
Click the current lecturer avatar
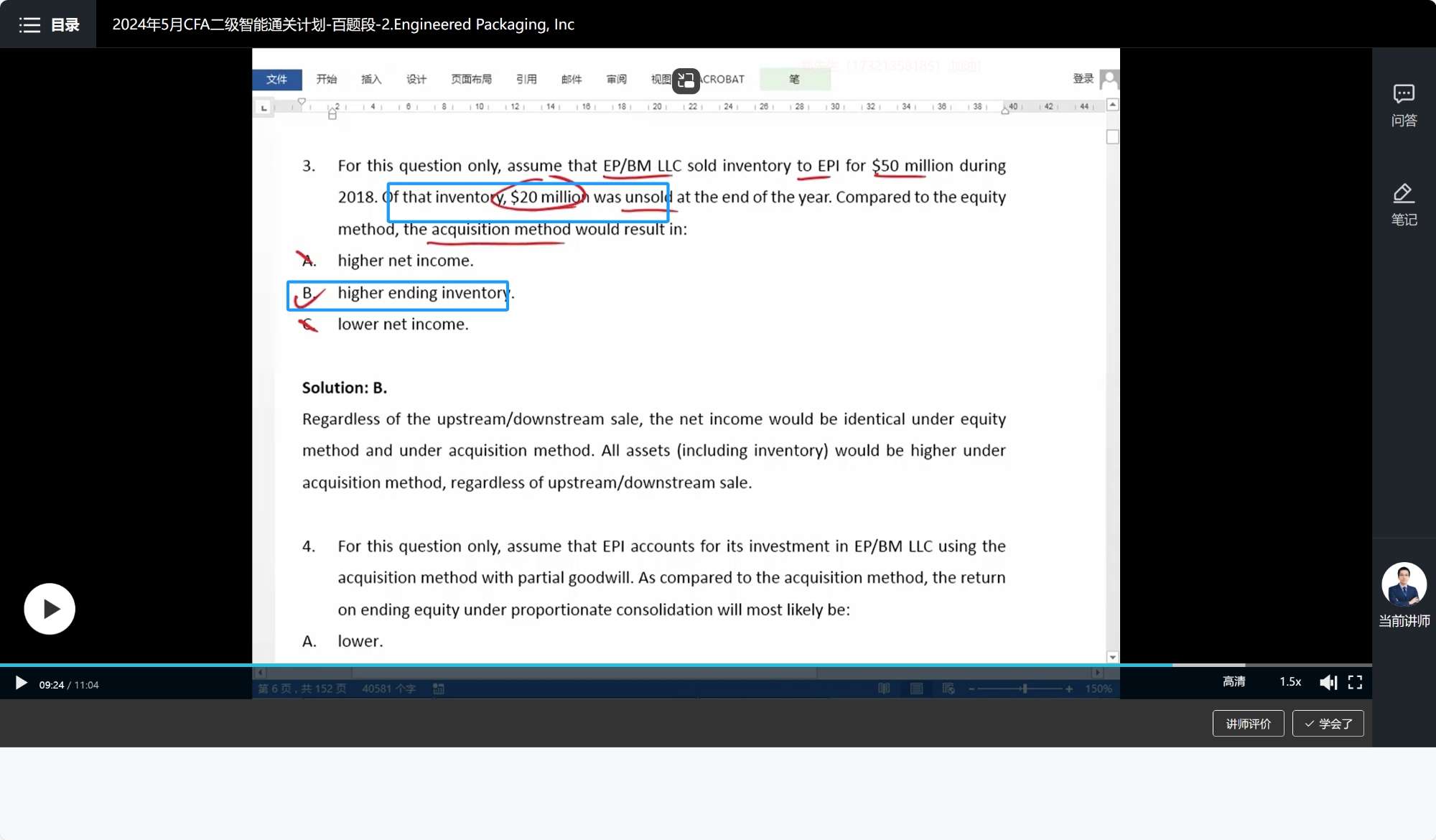(1404, 584)
